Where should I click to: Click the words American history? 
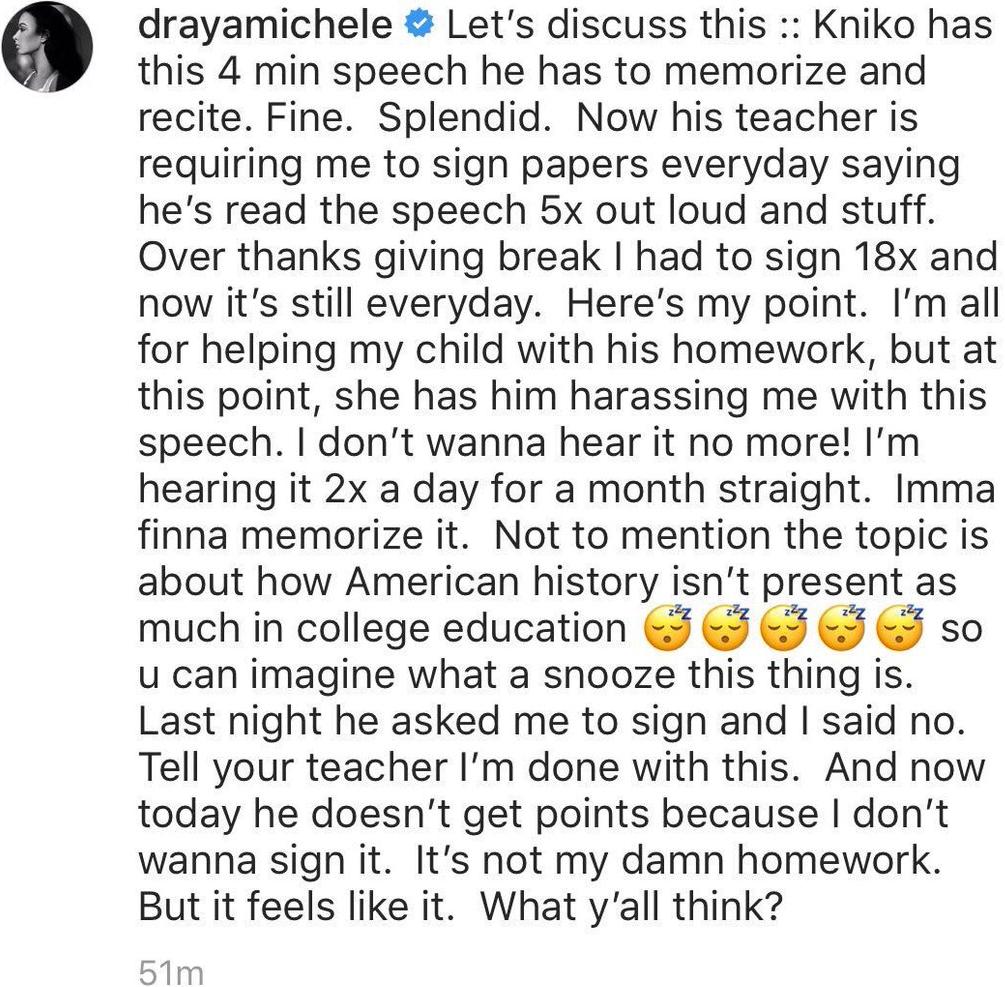pos(502,583)
